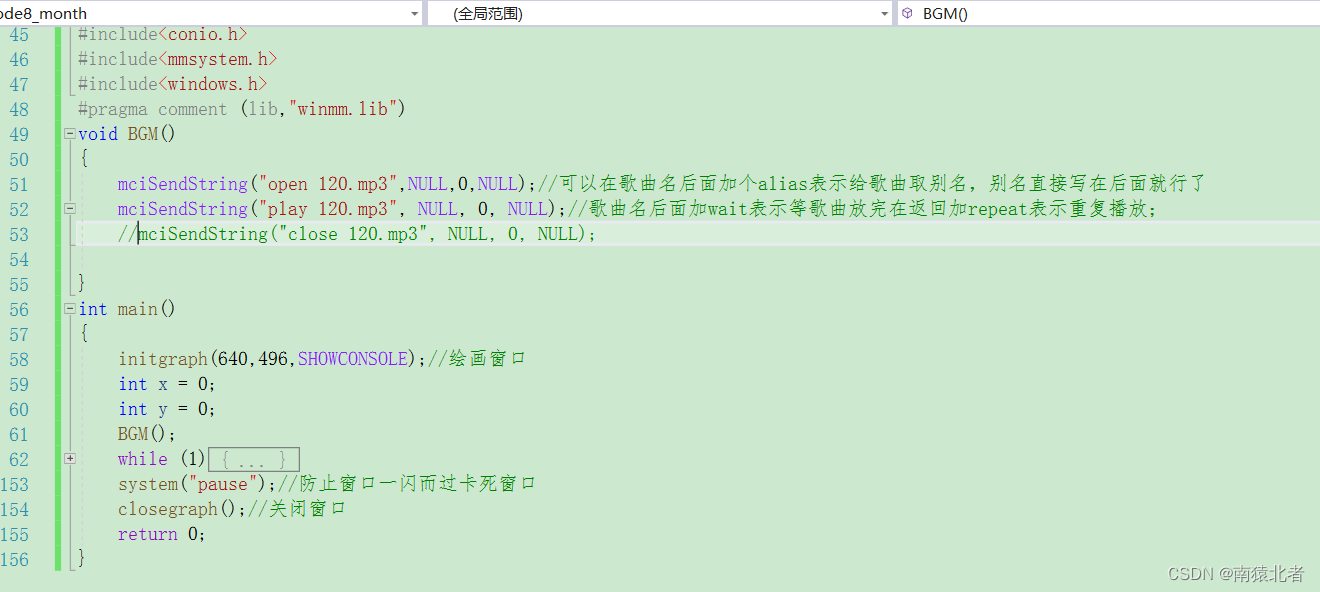Click the return 0; statement
The height and width of the screenshot is (592, 1320).
pyautogui.click(x=162, y=534)
